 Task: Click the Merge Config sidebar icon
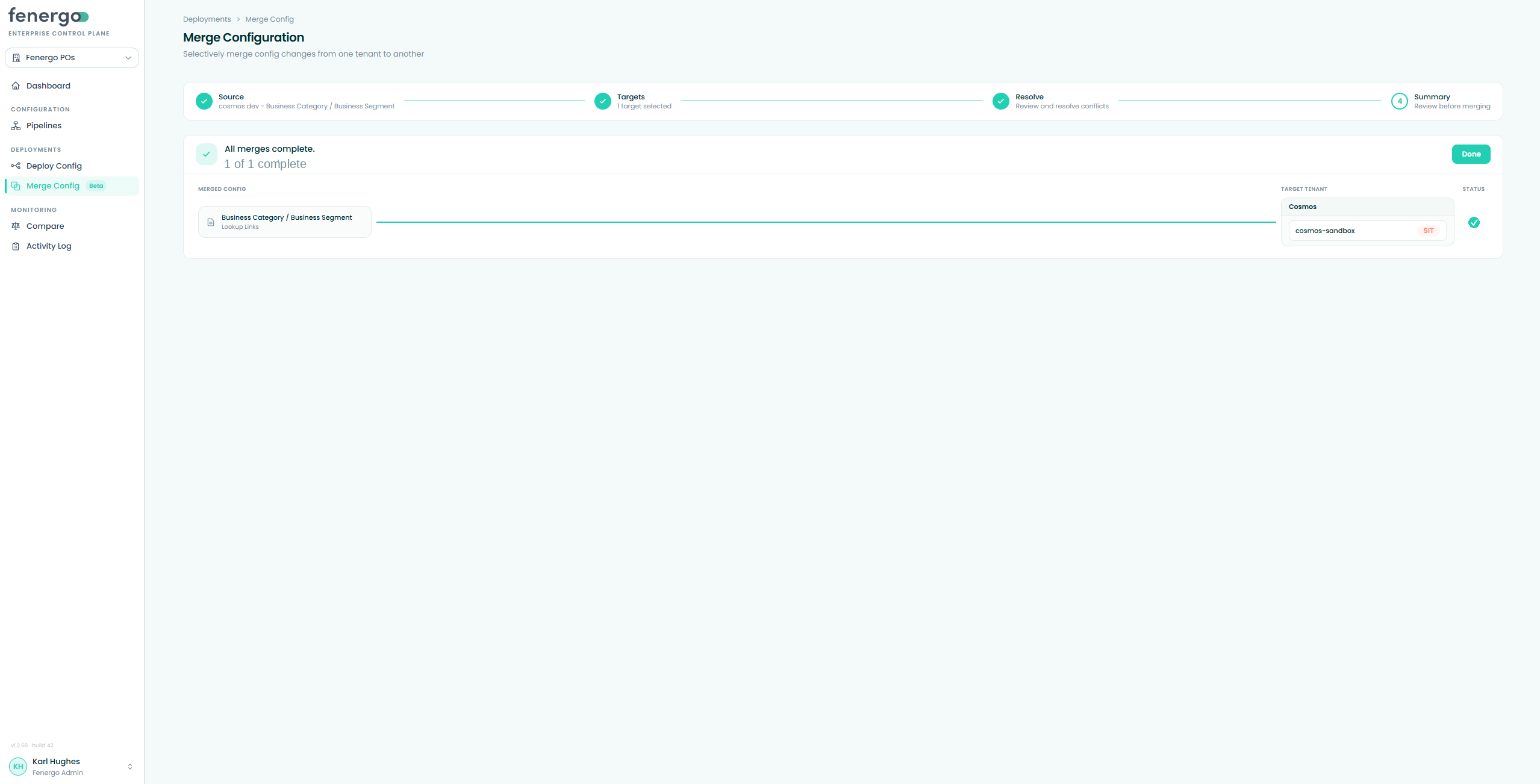16,185
